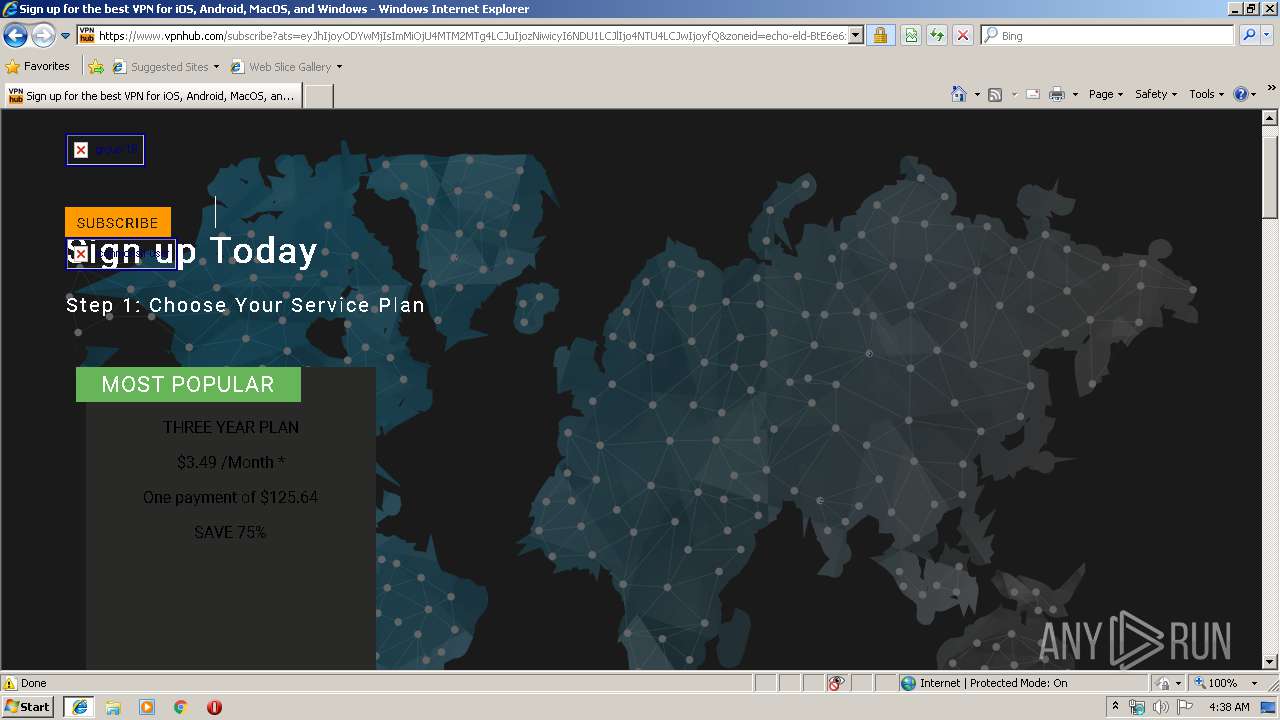Click the RSS Feeds icon
This screenshot has width=1280, height=720.
pos(995,94)
